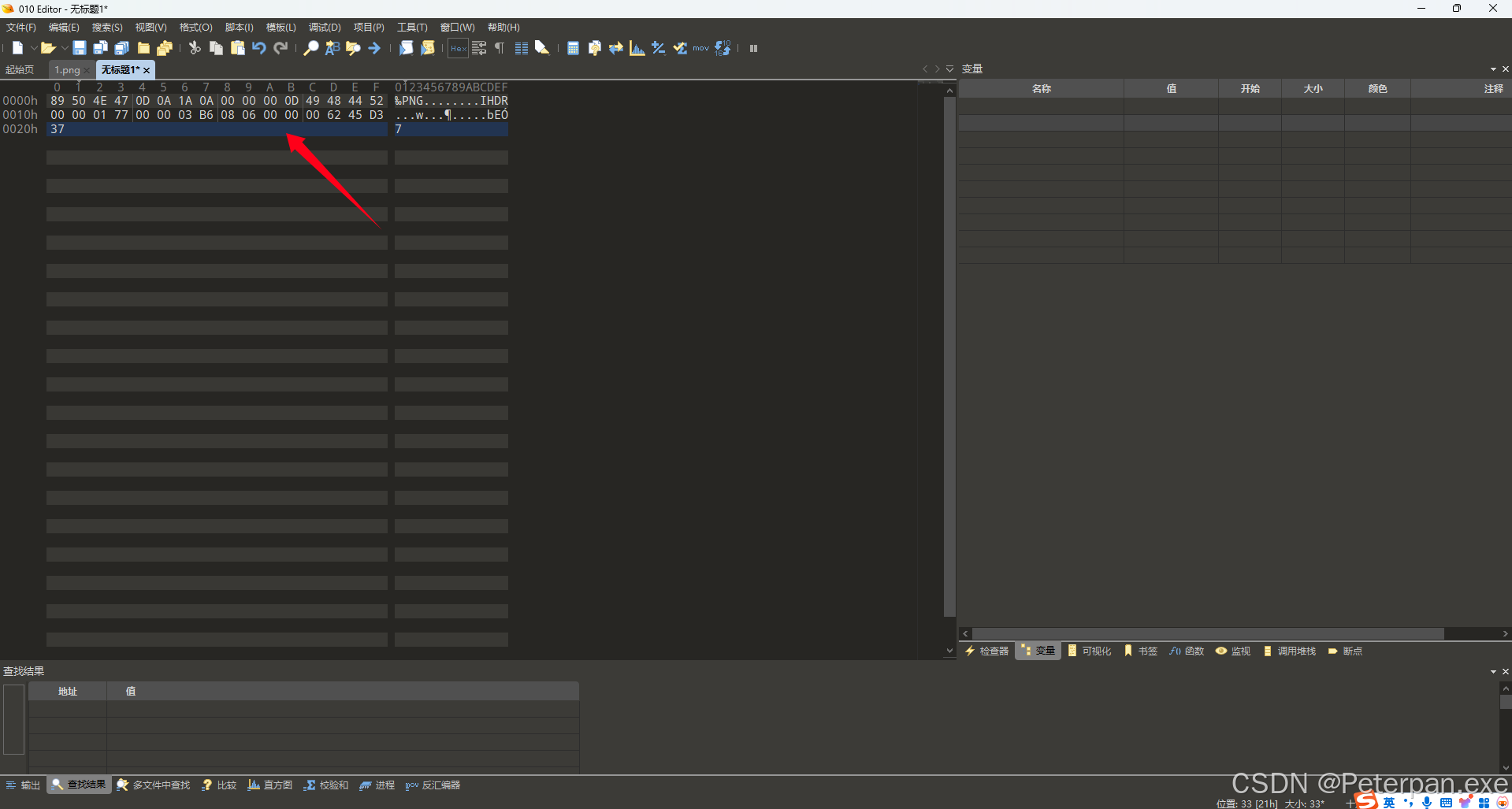Click the Open File folder icon
The width and height of the screenshot is (1512, 809).
tap(48, 48)
